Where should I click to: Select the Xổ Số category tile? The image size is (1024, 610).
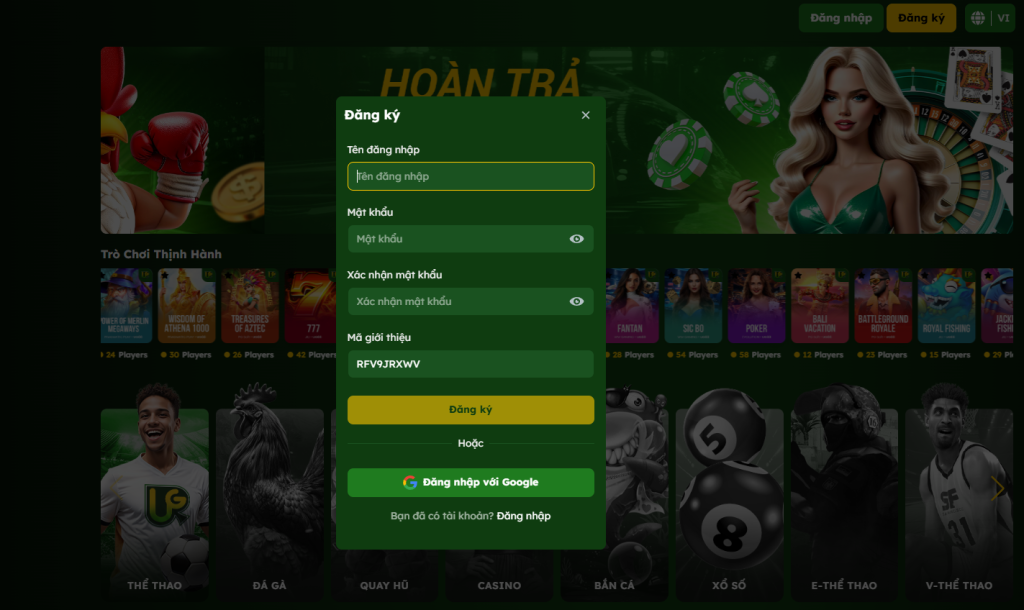(729, 503)
